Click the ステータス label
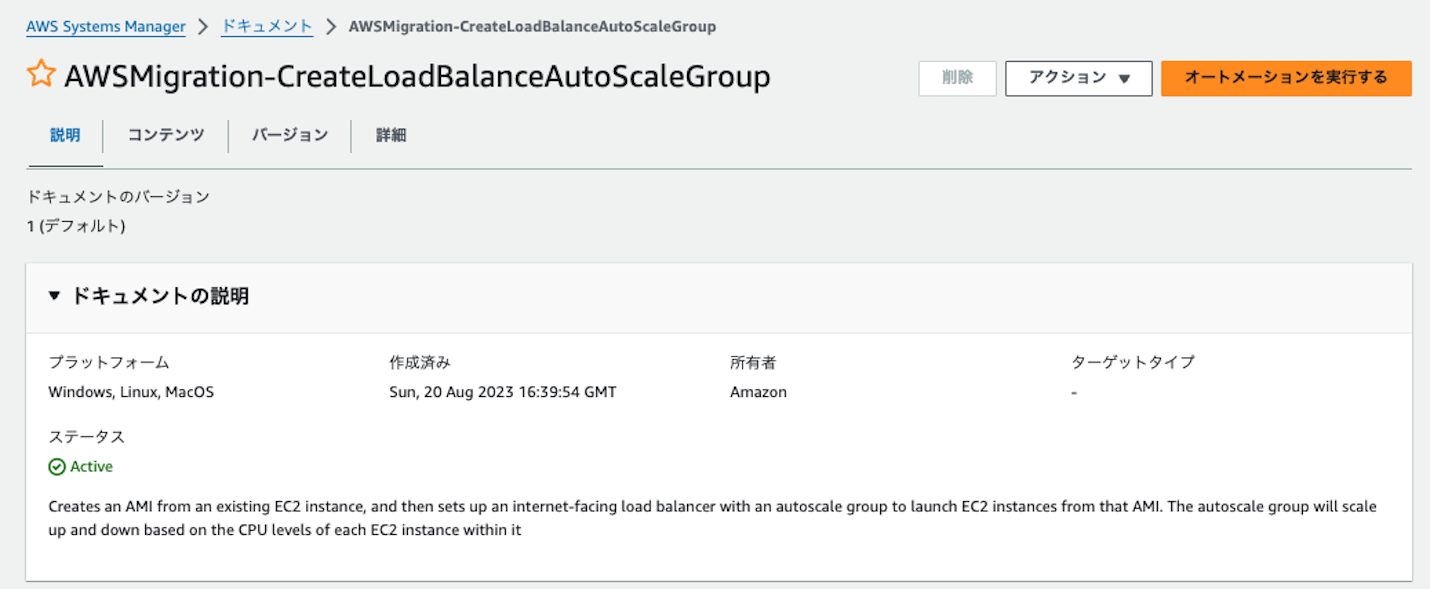The height and width of the screenshot is (589, 1430). 87,437
